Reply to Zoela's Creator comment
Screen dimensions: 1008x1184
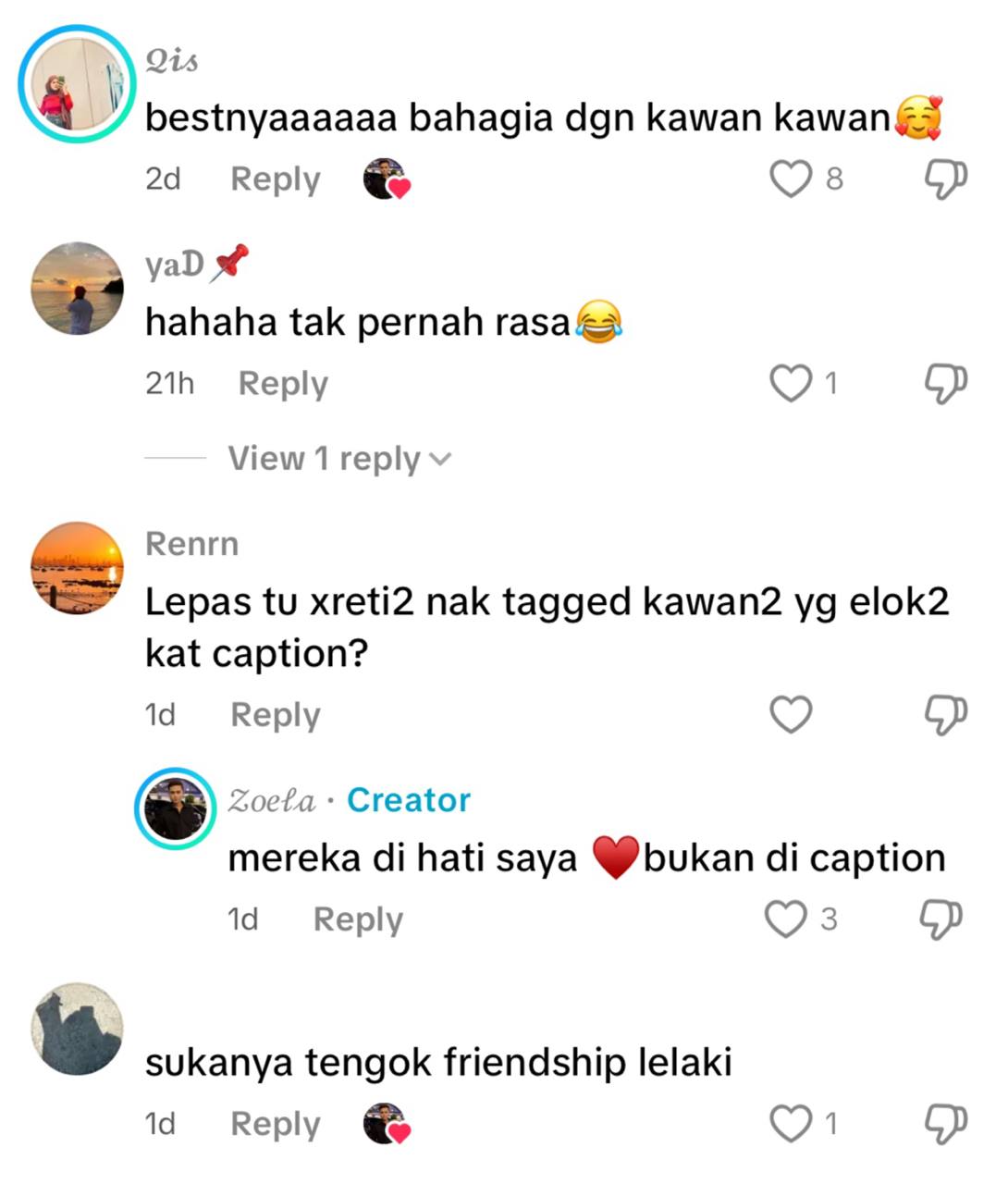point(358,919)
